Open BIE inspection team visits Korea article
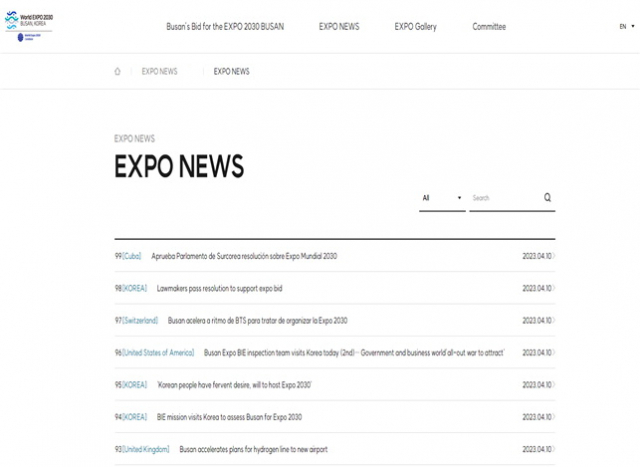This screenshot has width=640, height=467. [x=354, y=353]
